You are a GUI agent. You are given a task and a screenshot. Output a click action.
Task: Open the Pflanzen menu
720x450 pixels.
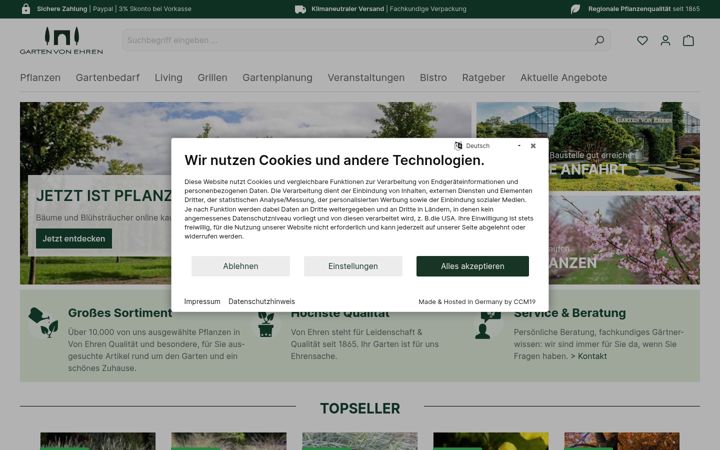40,78
